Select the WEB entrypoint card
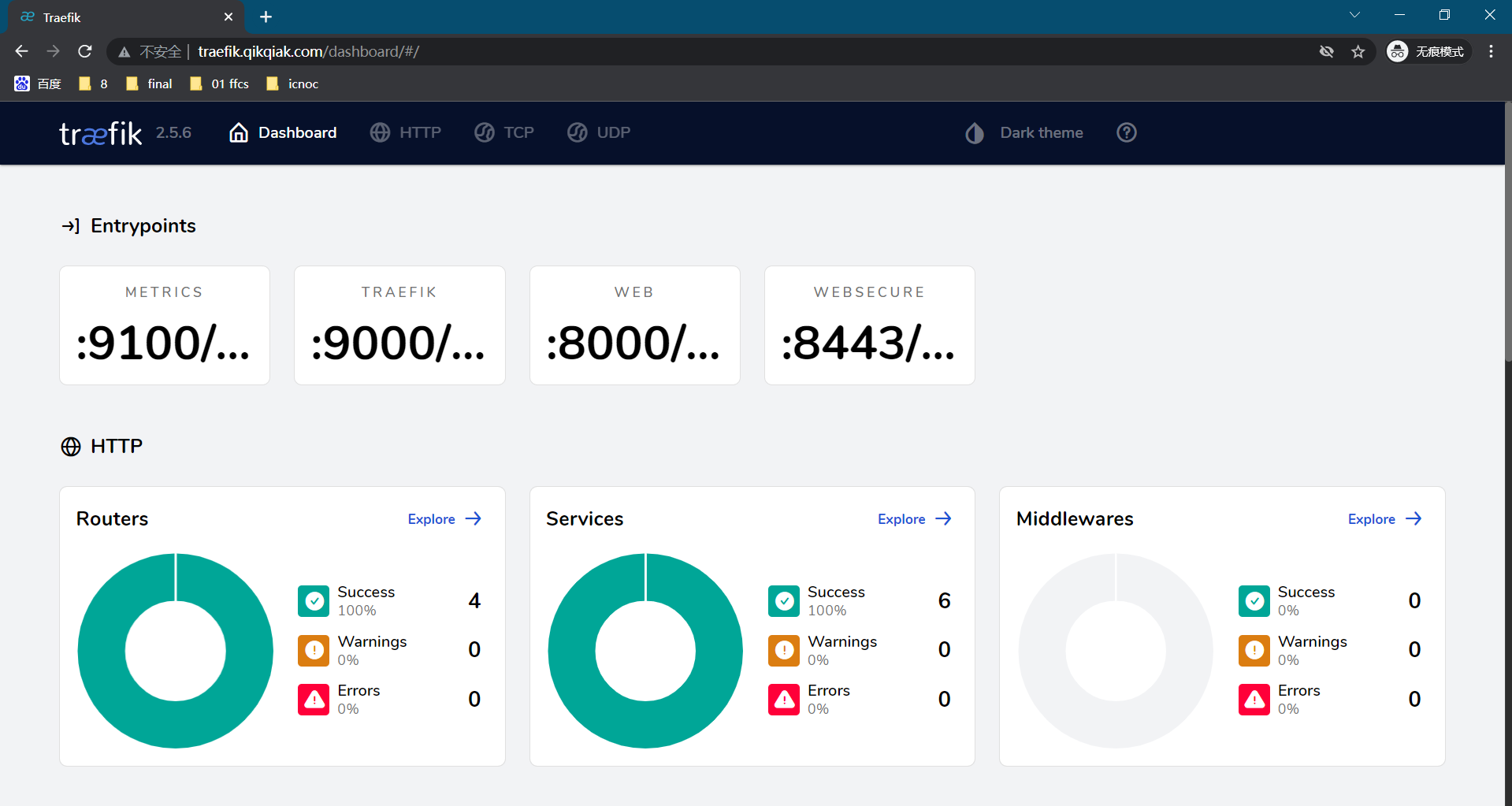This screenshot has width=1512, height=806. 635,325
